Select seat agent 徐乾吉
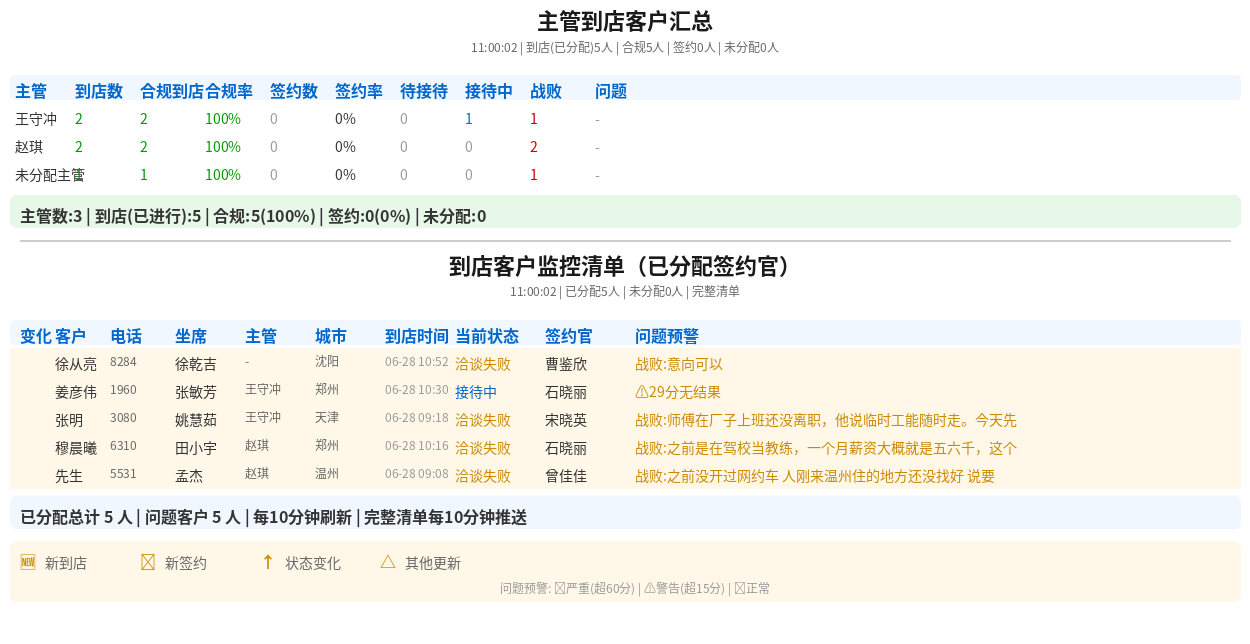The height and width of the screenshot is (644, 1250). (196, 364)
